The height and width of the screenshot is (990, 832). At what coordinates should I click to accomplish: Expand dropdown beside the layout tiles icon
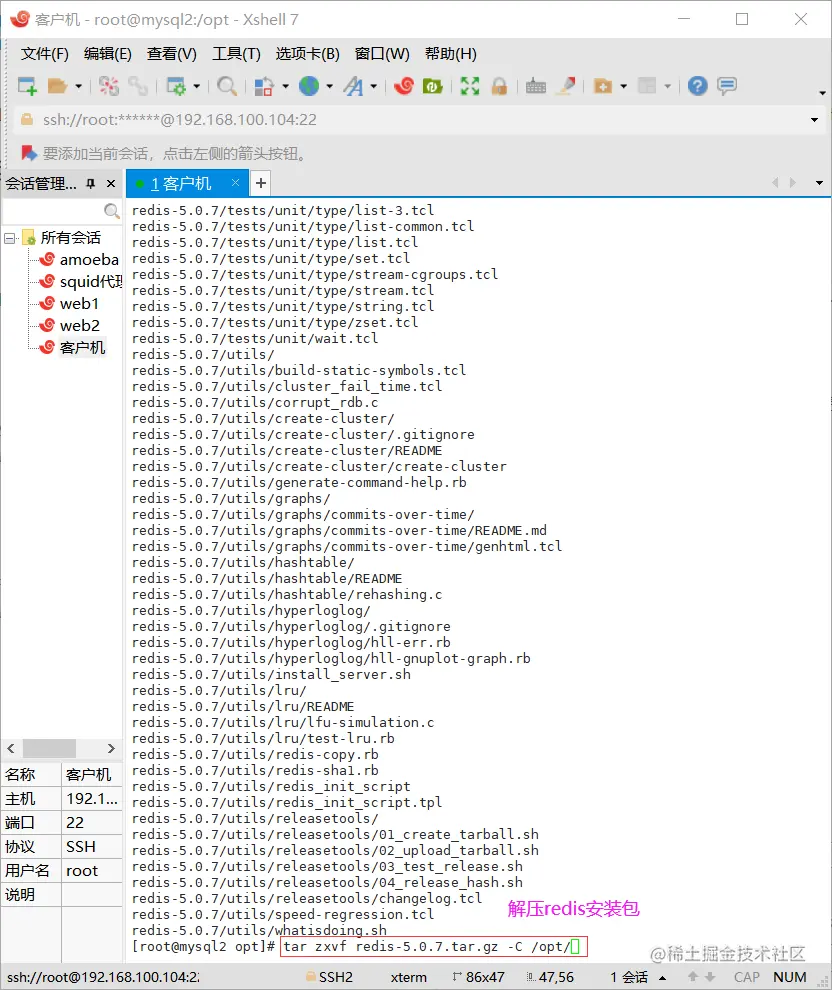(667, 86)
